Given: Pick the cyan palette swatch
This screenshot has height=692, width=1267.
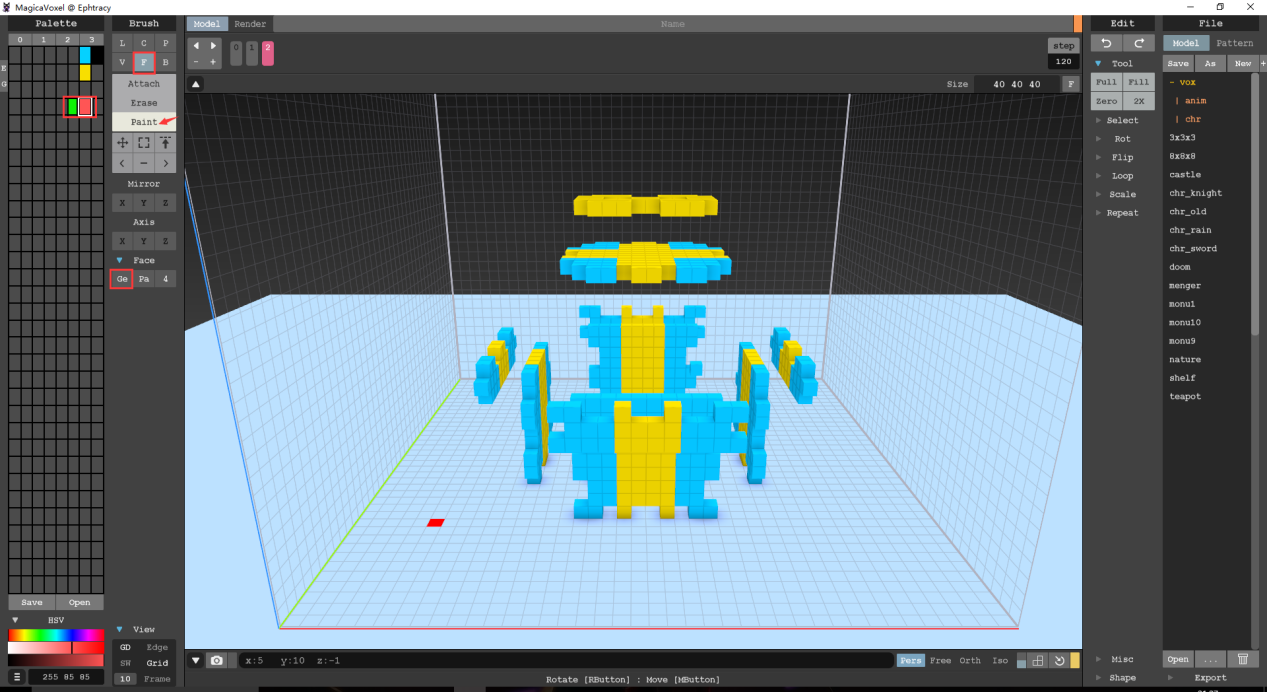Looking at the screenshot, I should 85,55.
